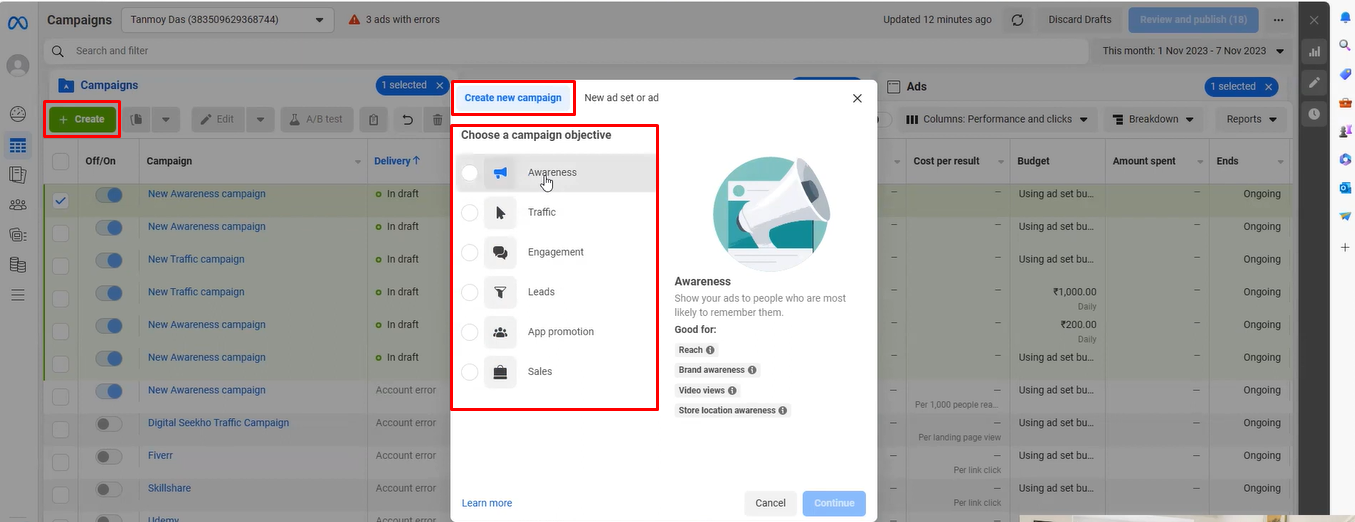
Task: Select the App promotion objective radio button
Action: (470, 332)
